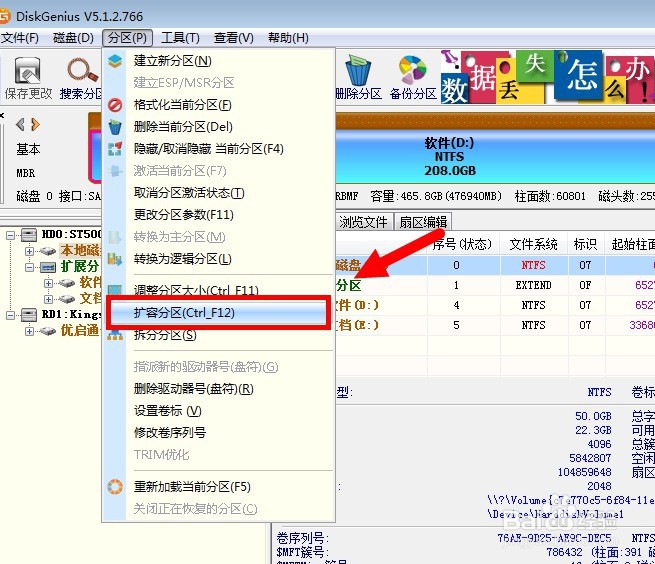Select 隐藏/取消隐藏 当前分区(F4)
This screenshot has height=564, width=655.
tap(218, 149)
